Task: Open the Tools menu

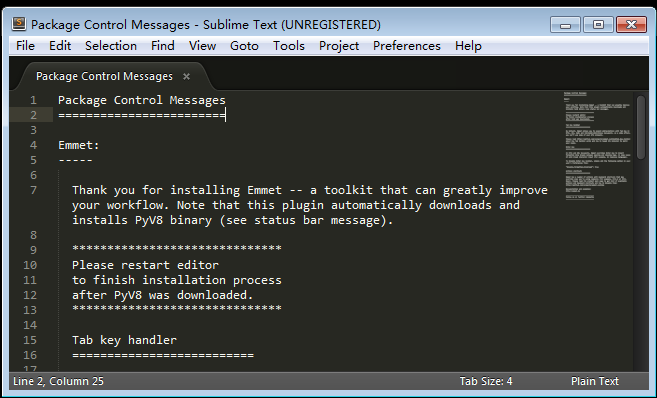Action: 289,46
